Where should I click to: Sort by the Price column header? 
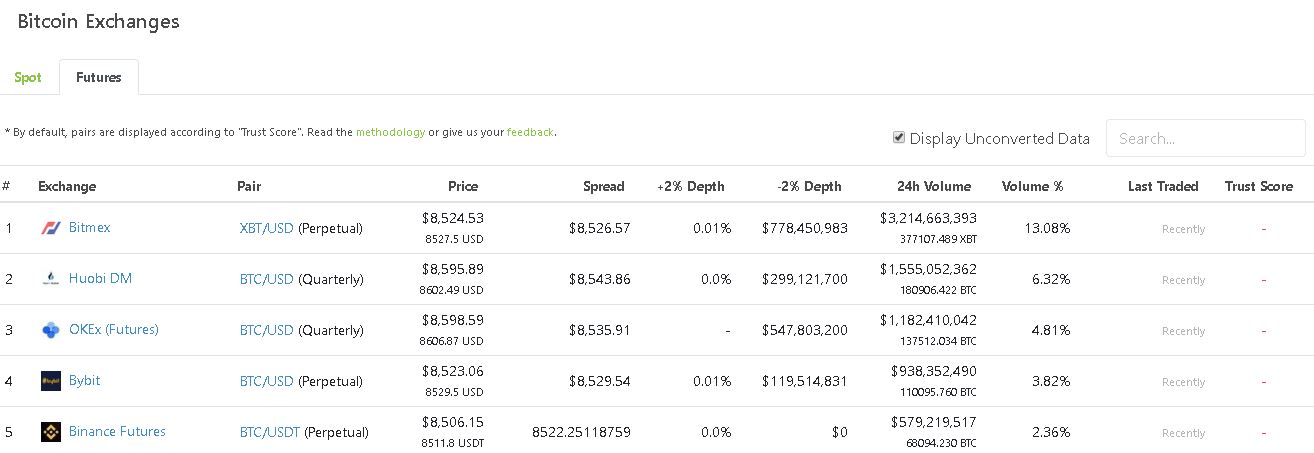[463, 186]
